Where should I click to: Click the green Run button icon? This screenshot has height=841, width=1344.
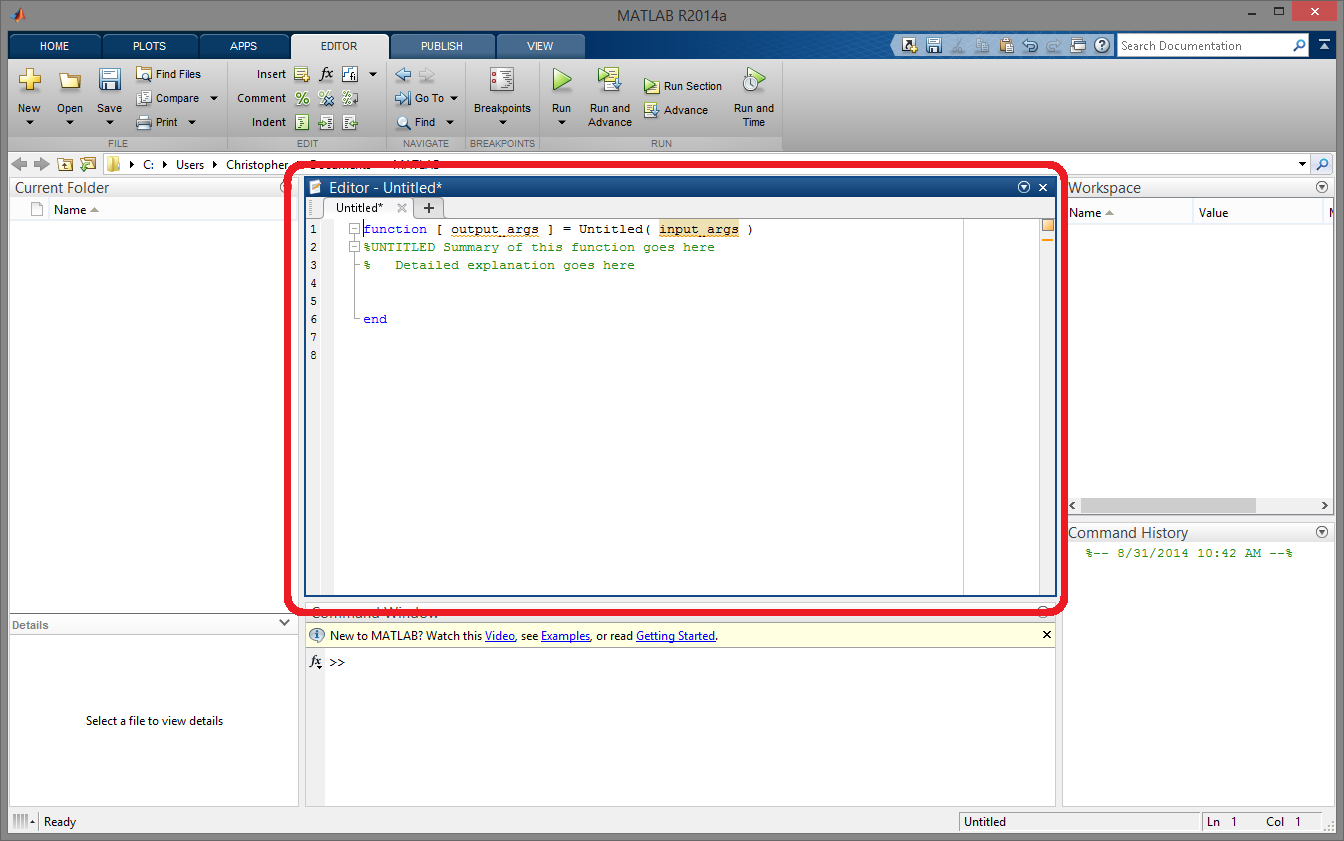[x=562, y=80]
